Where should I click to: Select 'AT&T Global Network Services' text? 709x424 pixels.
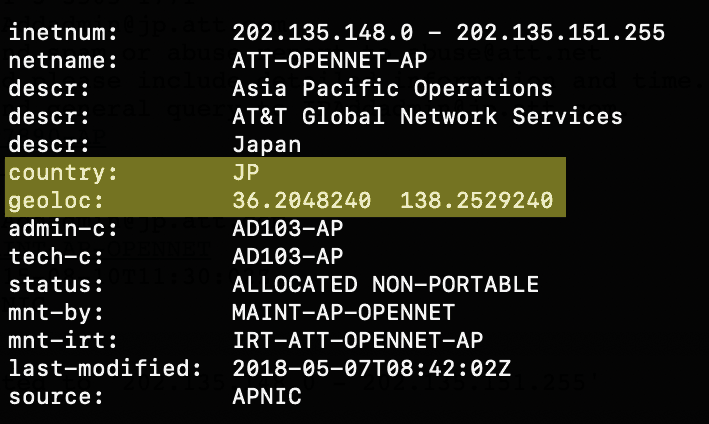tap(427, 117)
